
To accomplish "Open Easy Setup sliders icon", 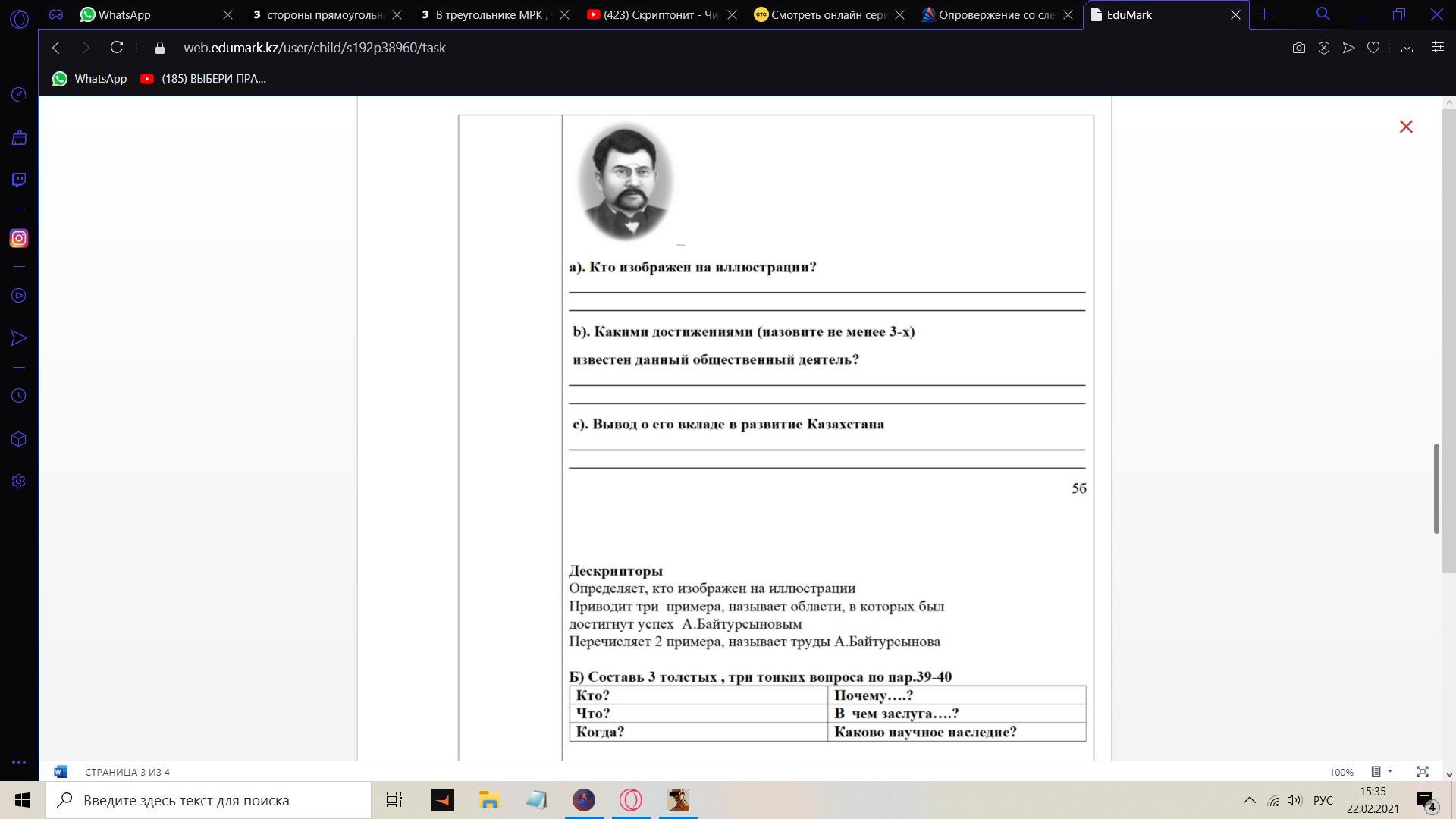I will (1437, 48).
